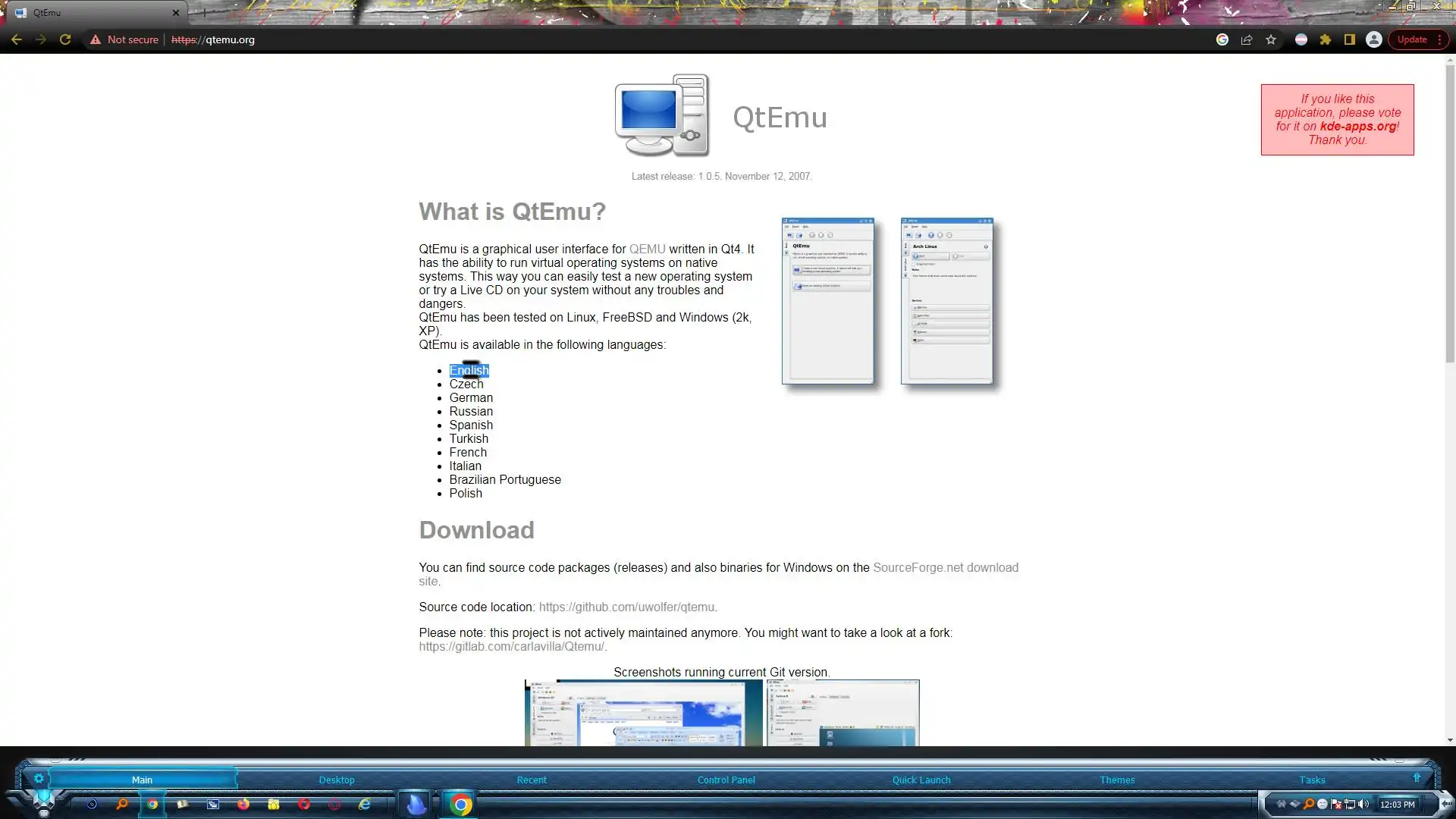Launch Firefox from the taskbar
Image resolution: width=1456 pixels, height=819 pixels.
pyautogui.click(x=243, y=804)
